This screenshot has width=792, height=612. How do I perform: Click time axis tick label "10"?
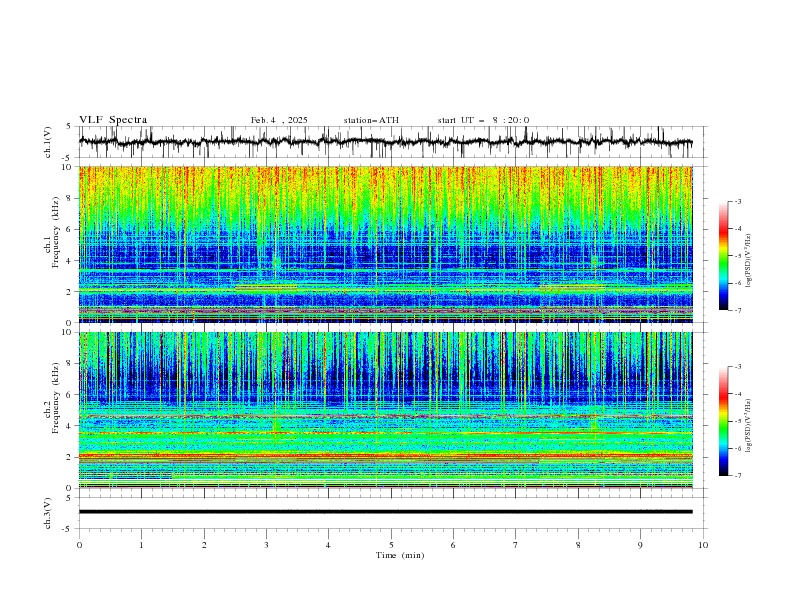click(x=703, y=545)
